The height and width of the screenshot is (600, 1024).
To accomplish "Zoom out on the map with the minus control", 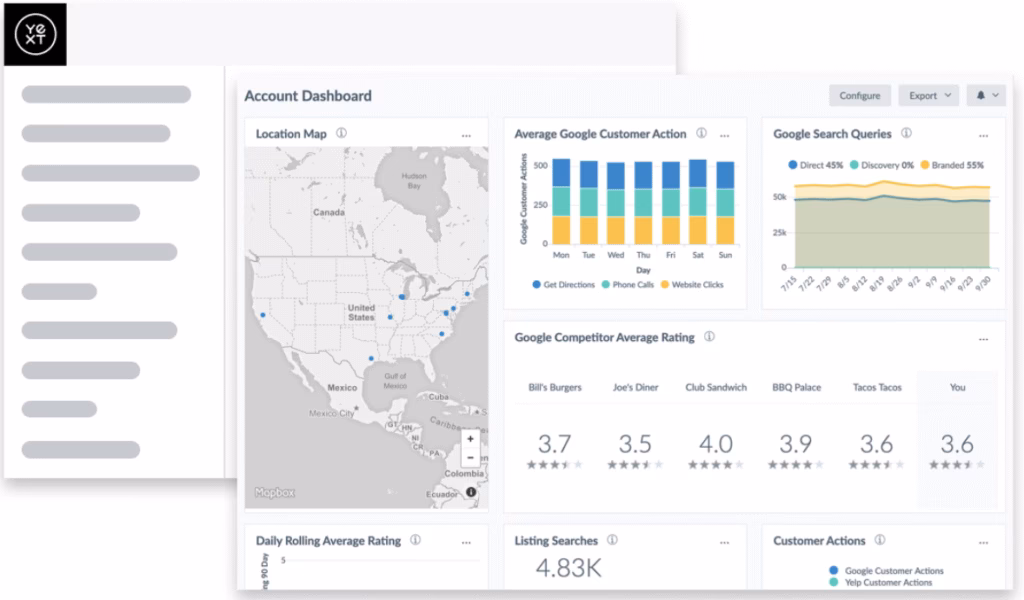I will tap(469, 457).
